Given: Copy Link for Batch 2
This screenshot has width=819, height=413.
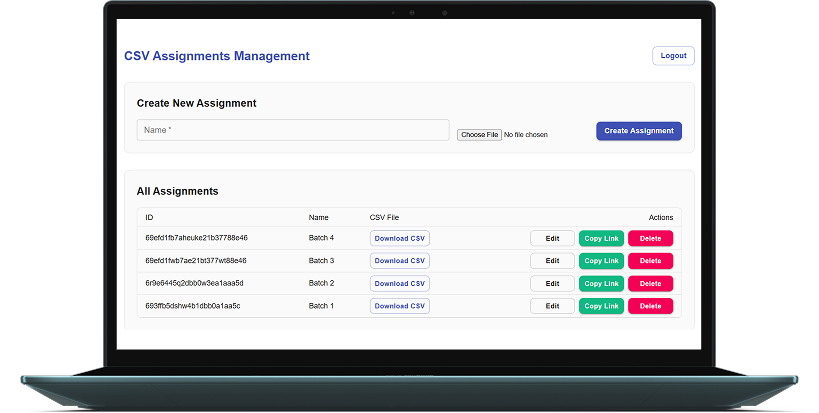Looking at the screenshot, I should (x=601, y=284).
